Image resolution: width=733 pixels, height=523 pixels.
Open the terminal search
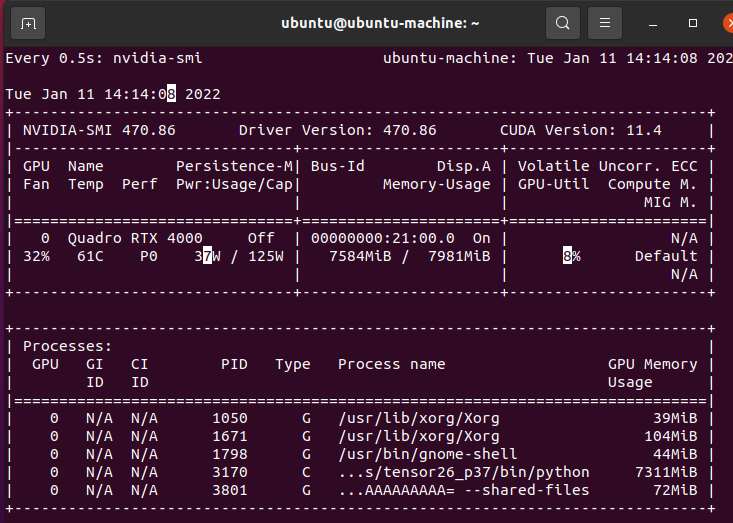tap(563, 23)
